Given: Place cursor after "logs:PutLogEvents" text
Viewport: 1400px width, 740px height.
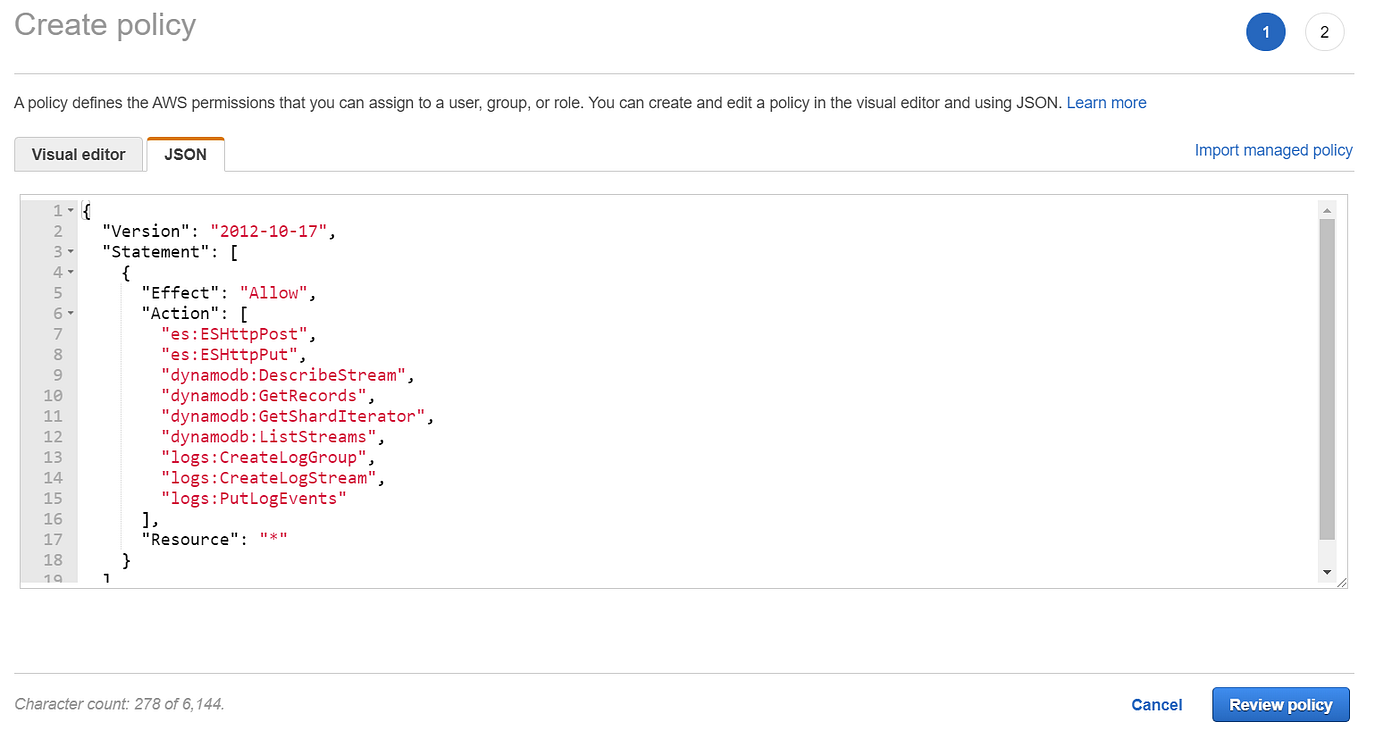Looking at the screenshot, I should tap(347, 498).
